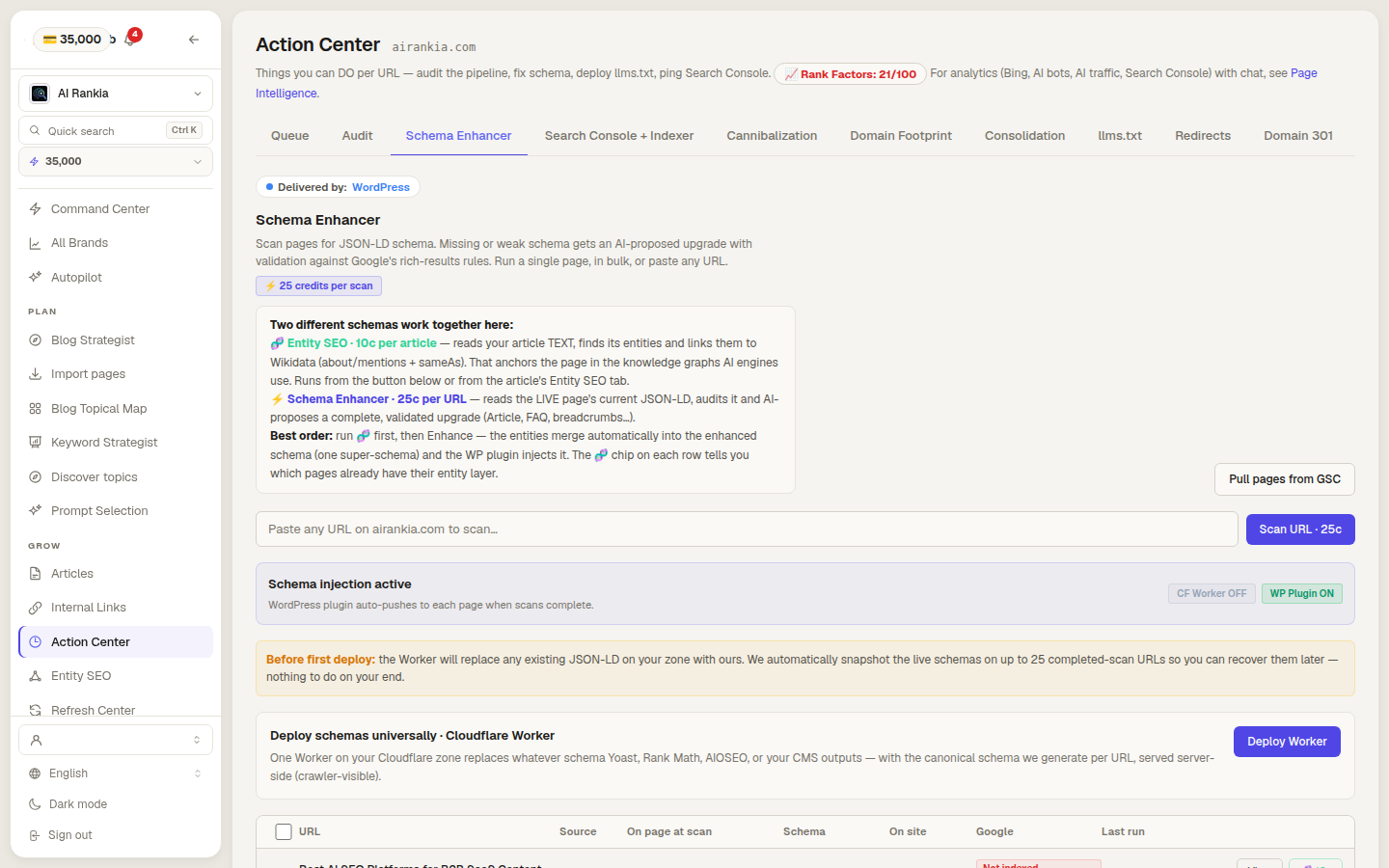Switch to the Queue tab
This screenshot has width=1389, height=868.
click(x=290, y=136)
